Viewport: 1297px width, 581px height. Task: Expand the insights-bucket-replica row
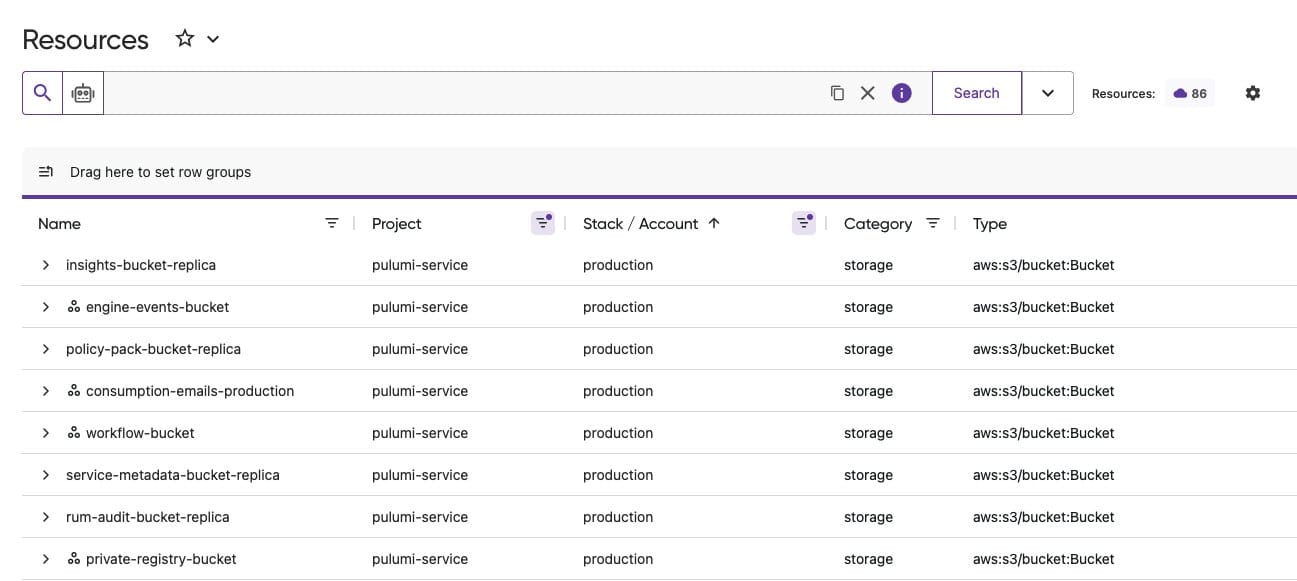click(46, 265)
